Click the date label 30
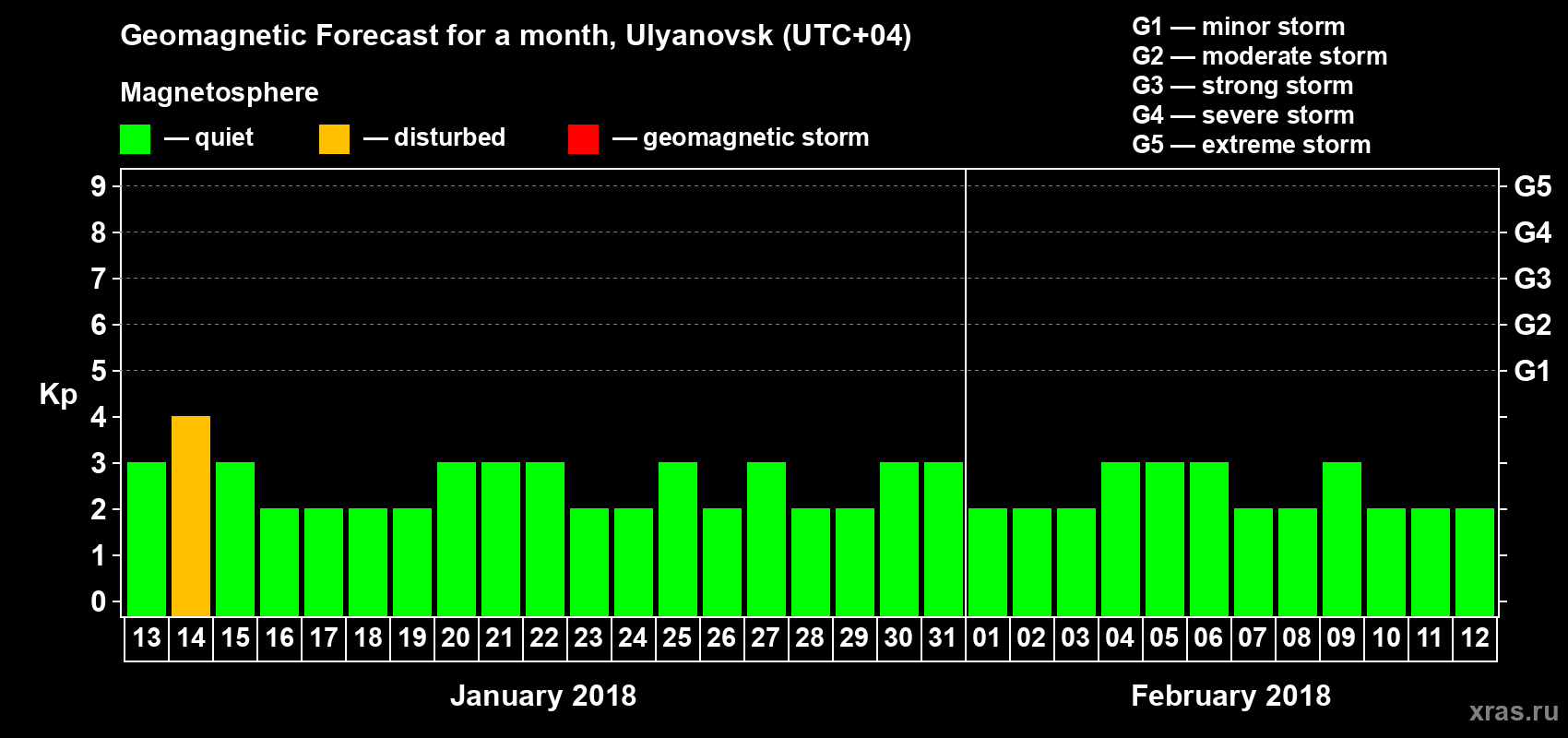This screenshot has height=738, width=1568. (x=898, y=638)
